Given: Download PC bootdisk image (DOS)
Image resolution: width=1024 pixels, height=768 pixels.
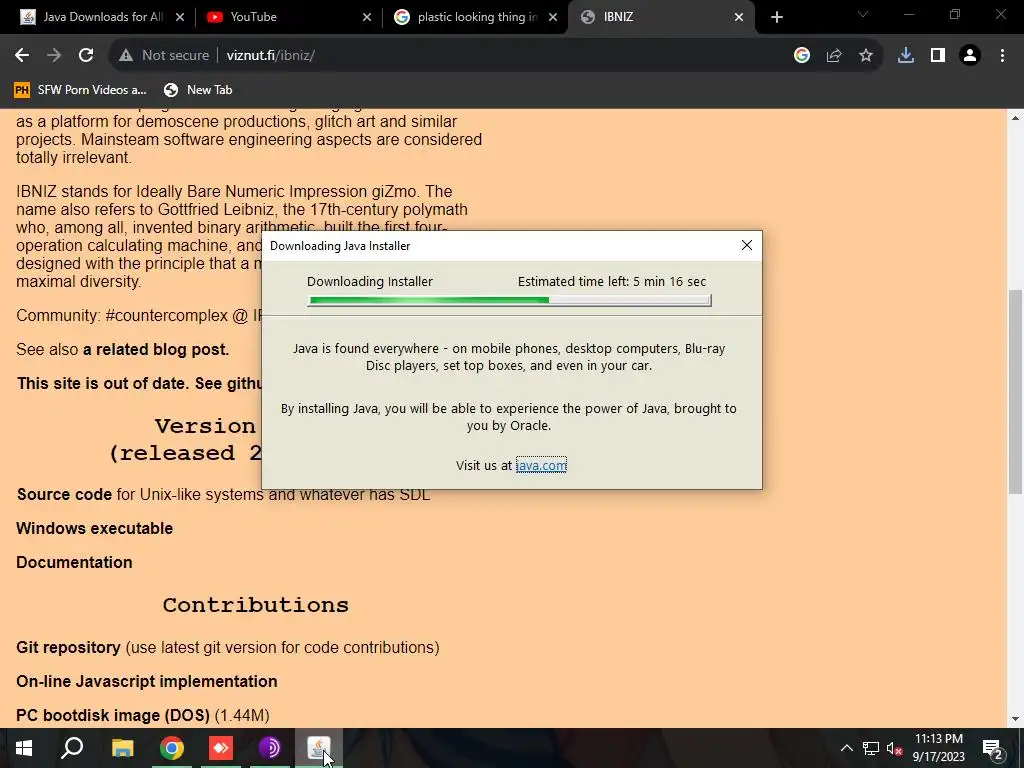Looking at the screenshot, I should [x=113, y=715].
